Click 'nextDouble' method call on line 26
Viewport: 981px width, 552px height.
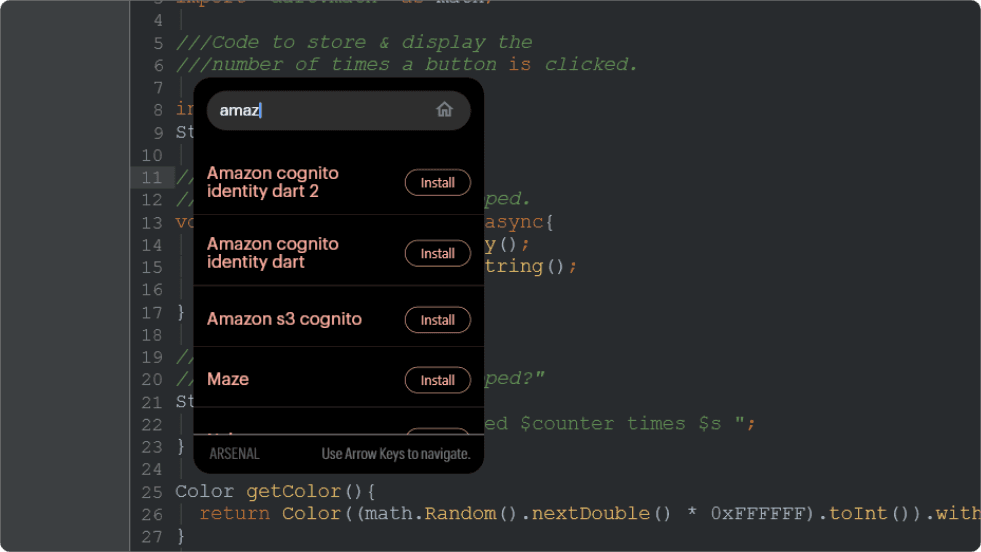(x=590, y=514)
